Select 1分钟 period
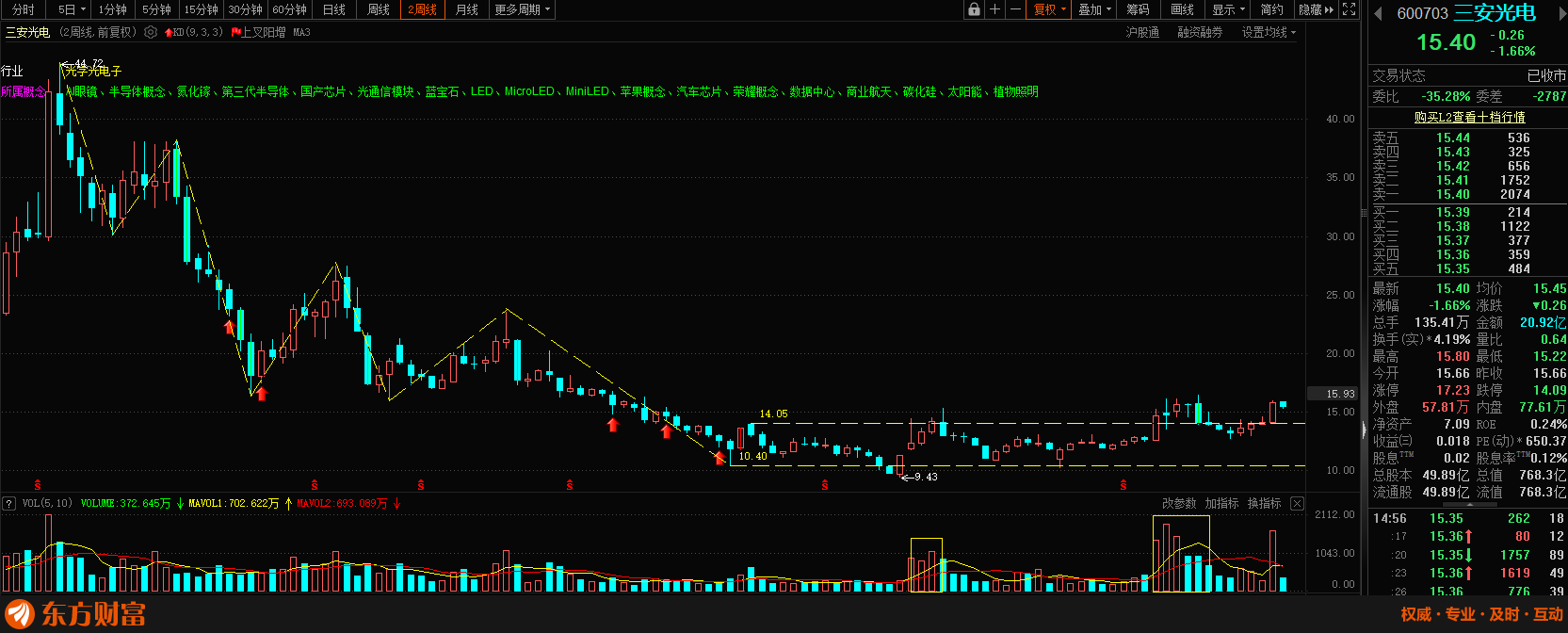The width and height of the screenshot is (1568, 633). pos(112,9)
